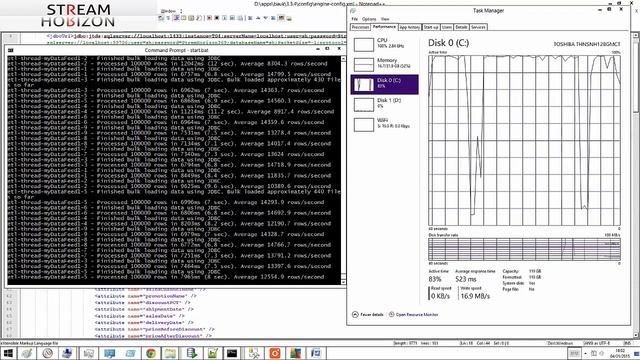Screen dimensions: 640x360
Task: Click the taskbar clock and date
Action: (x=620, y=353)
